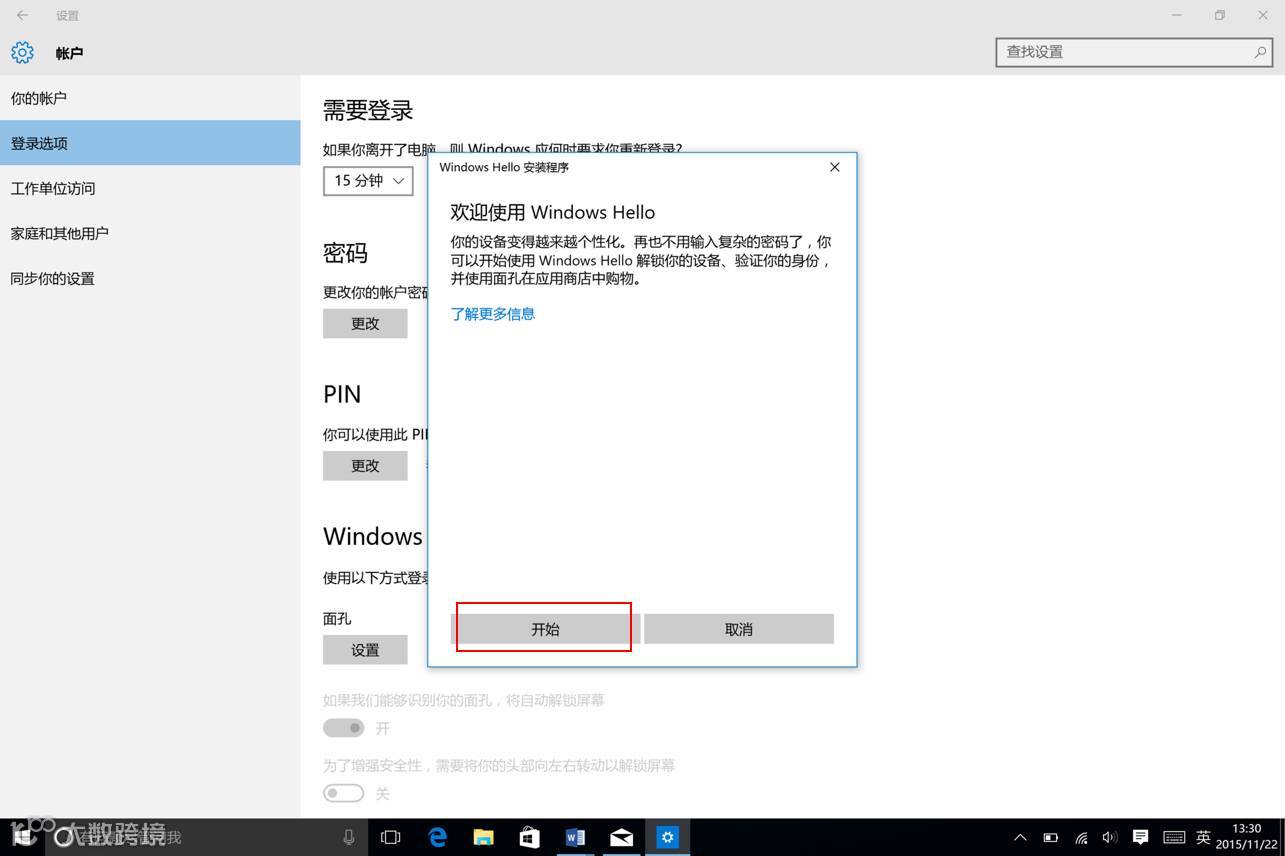Click the magnifier icon in the search box

[1260, 52]
